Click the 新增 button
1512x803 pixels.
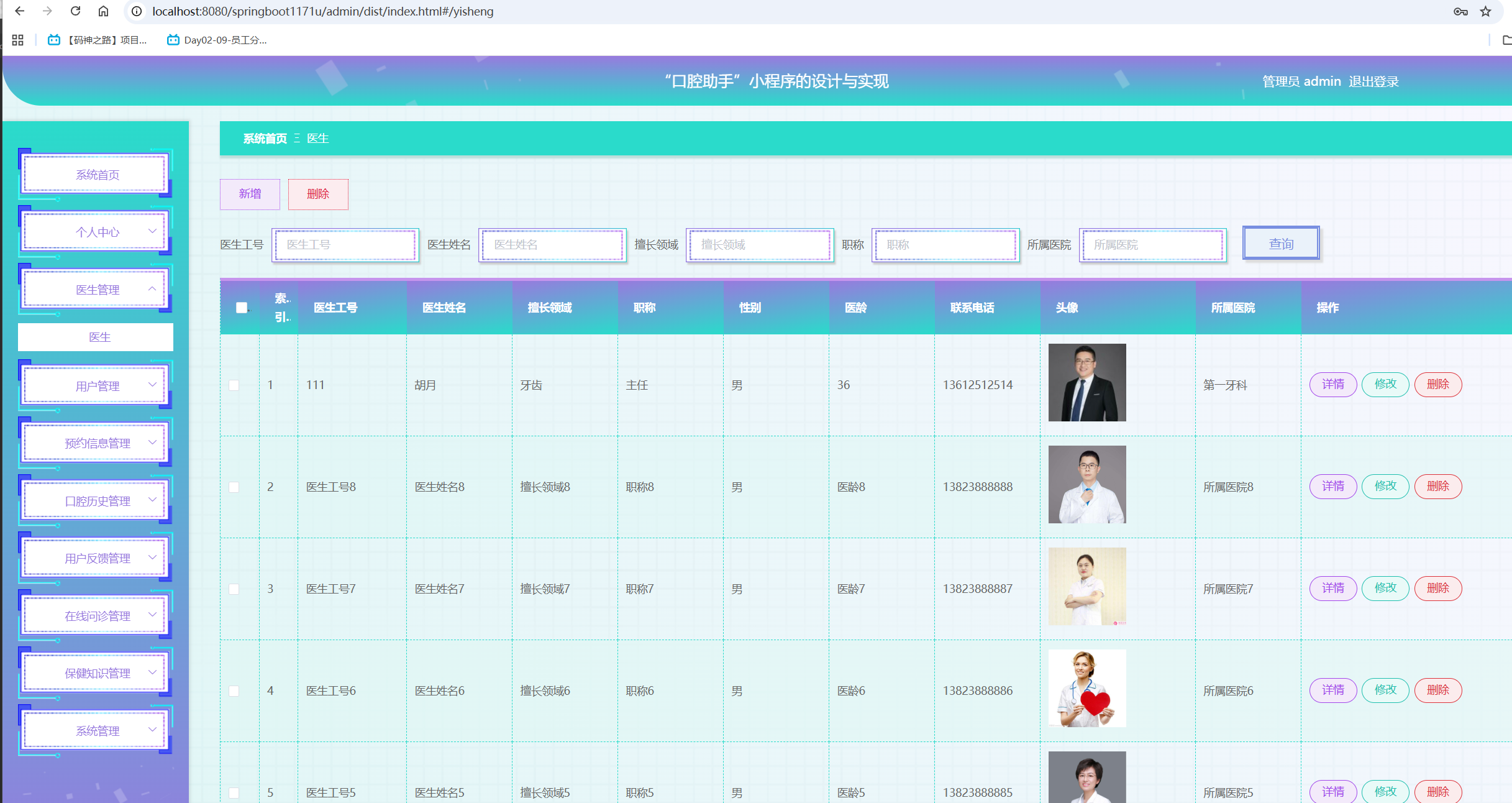(x=250, y=194)
